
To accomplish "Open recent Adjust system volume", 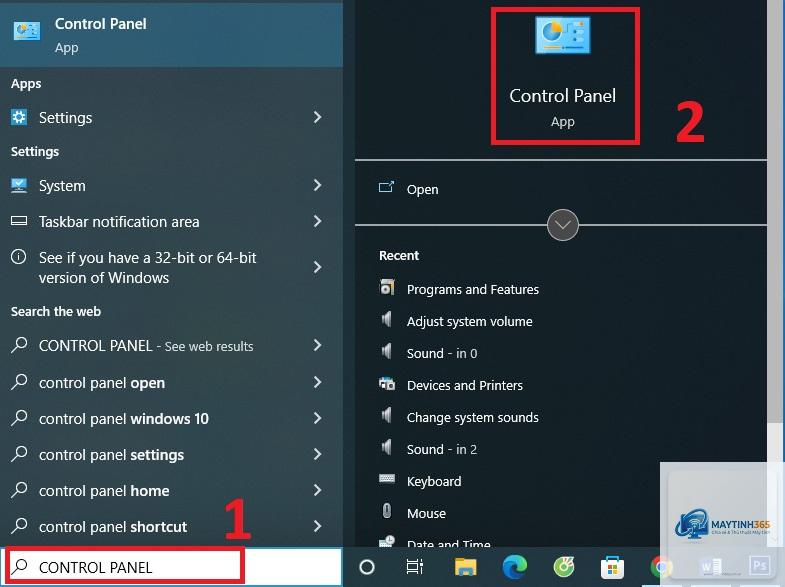I will tap(469, 322).
